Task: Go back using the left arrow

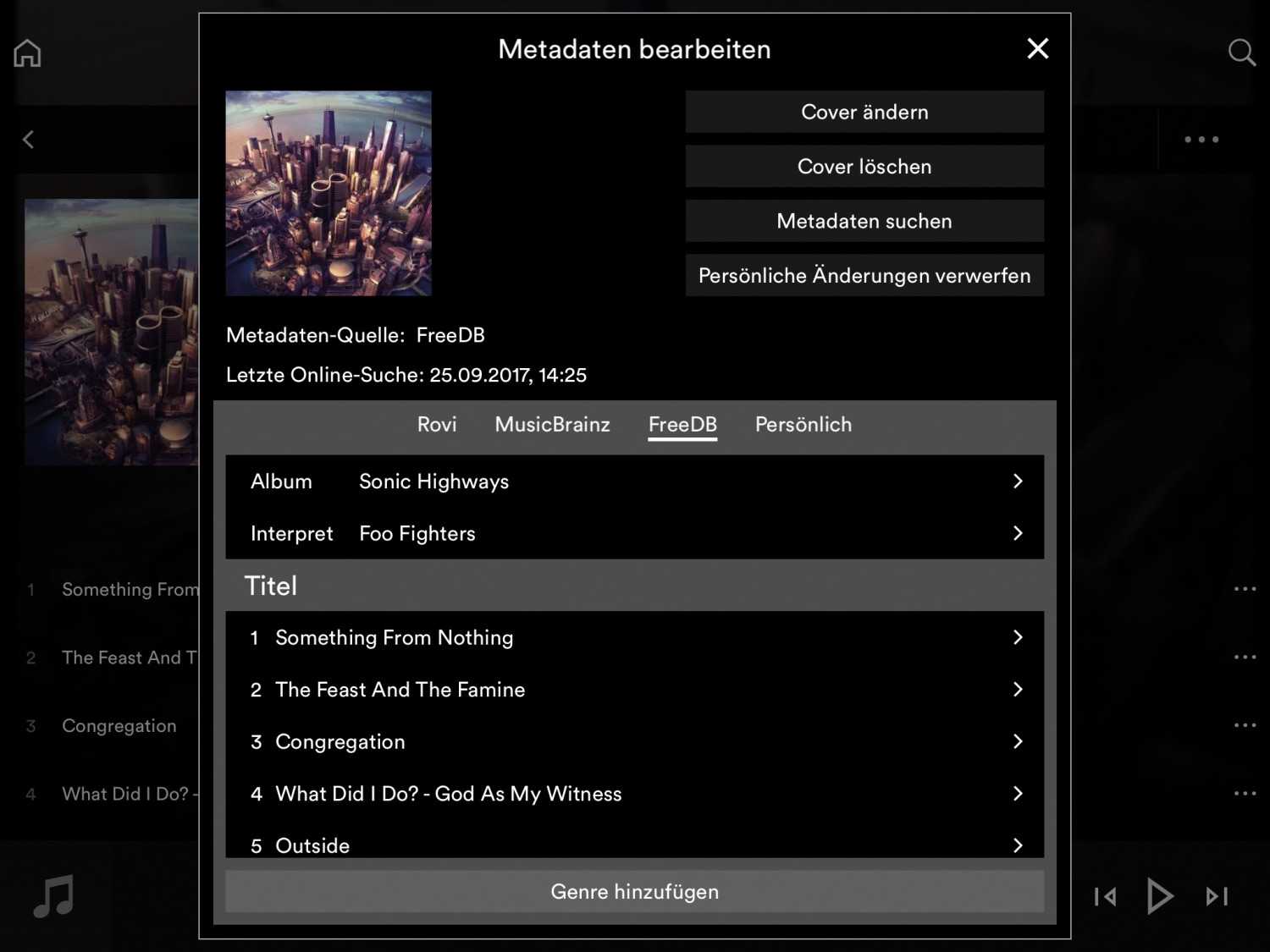Action: pos(28,139)
